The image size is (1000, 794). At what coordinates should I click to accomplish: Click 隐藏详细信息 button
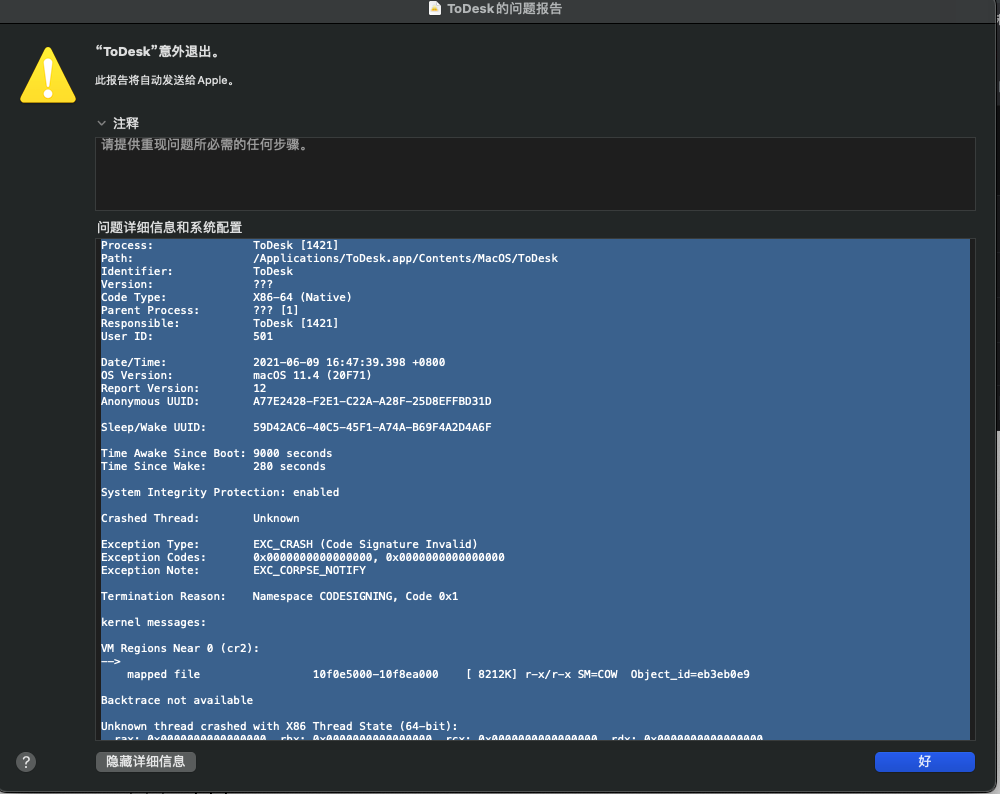coord(145,761)
